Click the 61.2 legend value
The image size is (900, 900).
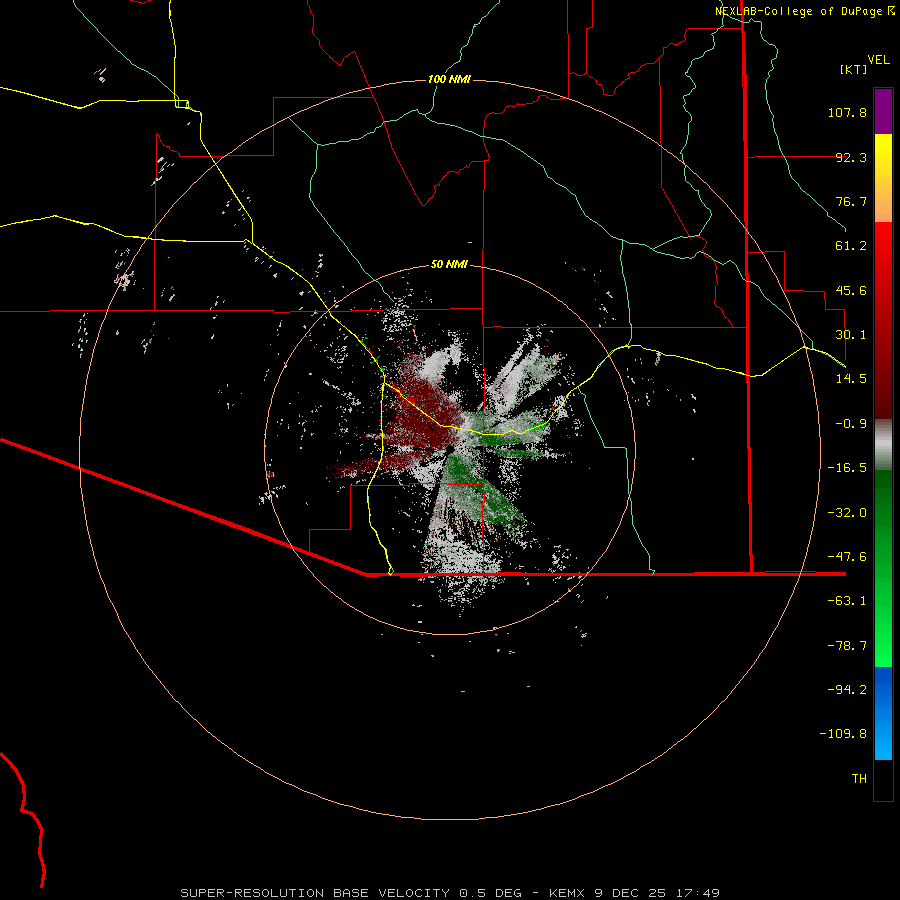[x=851, y=246]
